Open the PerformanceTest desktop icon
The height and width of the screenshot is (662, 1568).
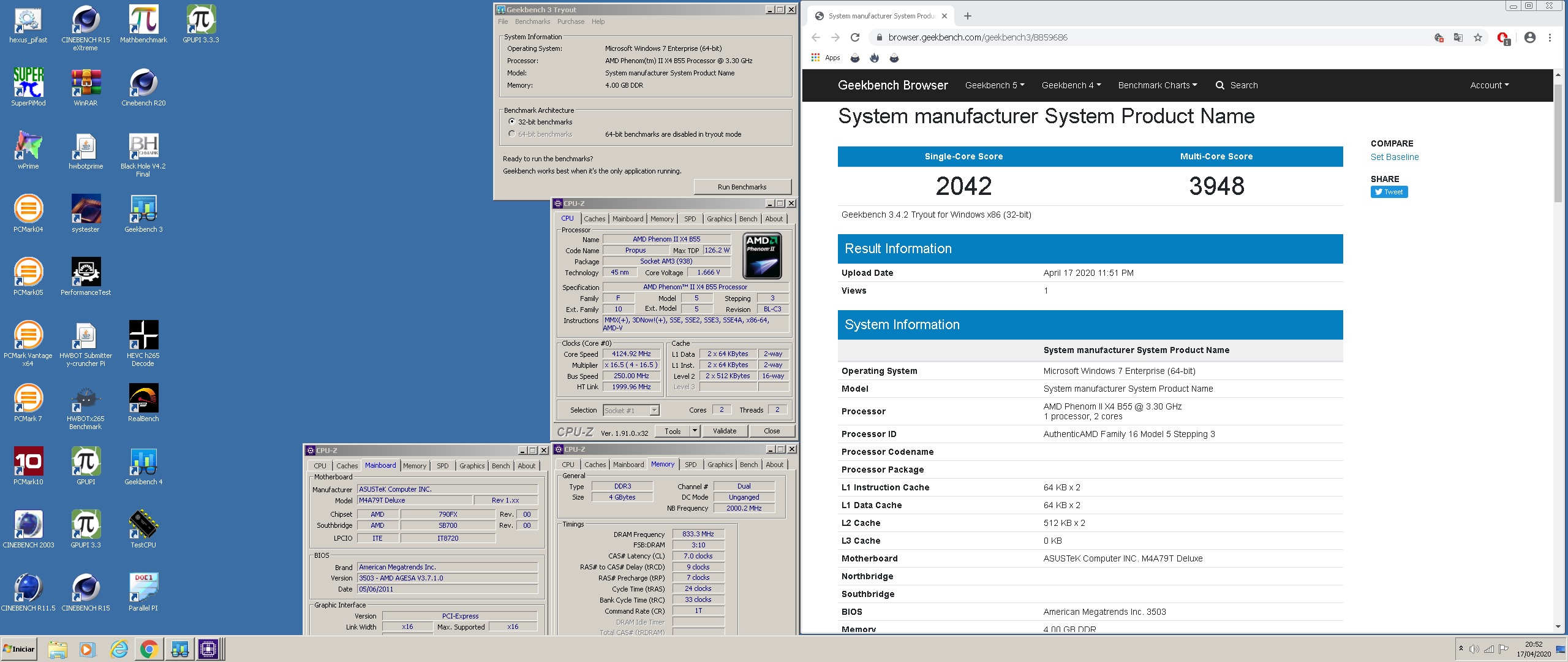pyautogui.click(x=86, y=277)
